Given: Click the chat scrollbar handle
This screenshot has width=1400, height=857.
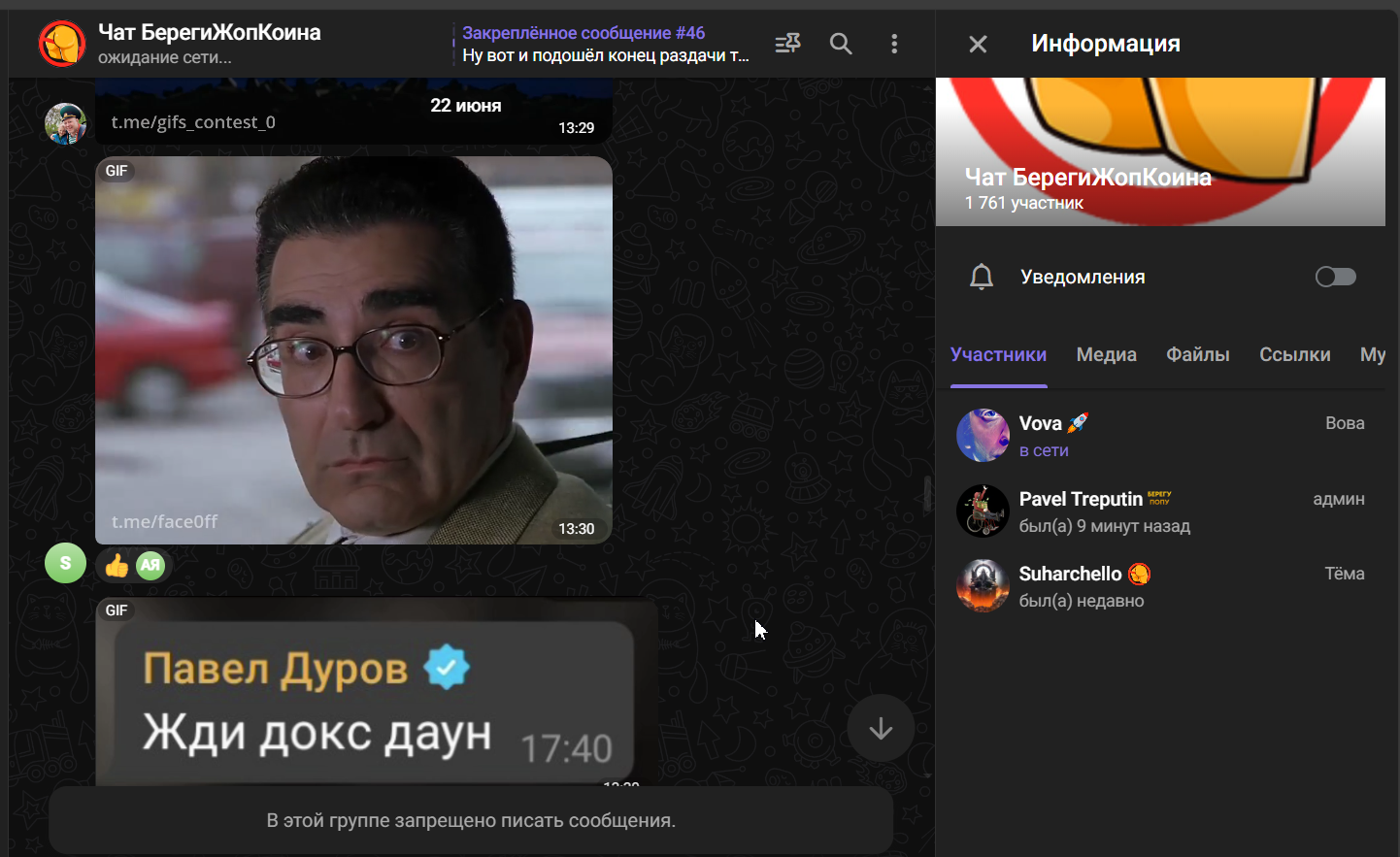Looking at the screenshot, I should (927, 494).
